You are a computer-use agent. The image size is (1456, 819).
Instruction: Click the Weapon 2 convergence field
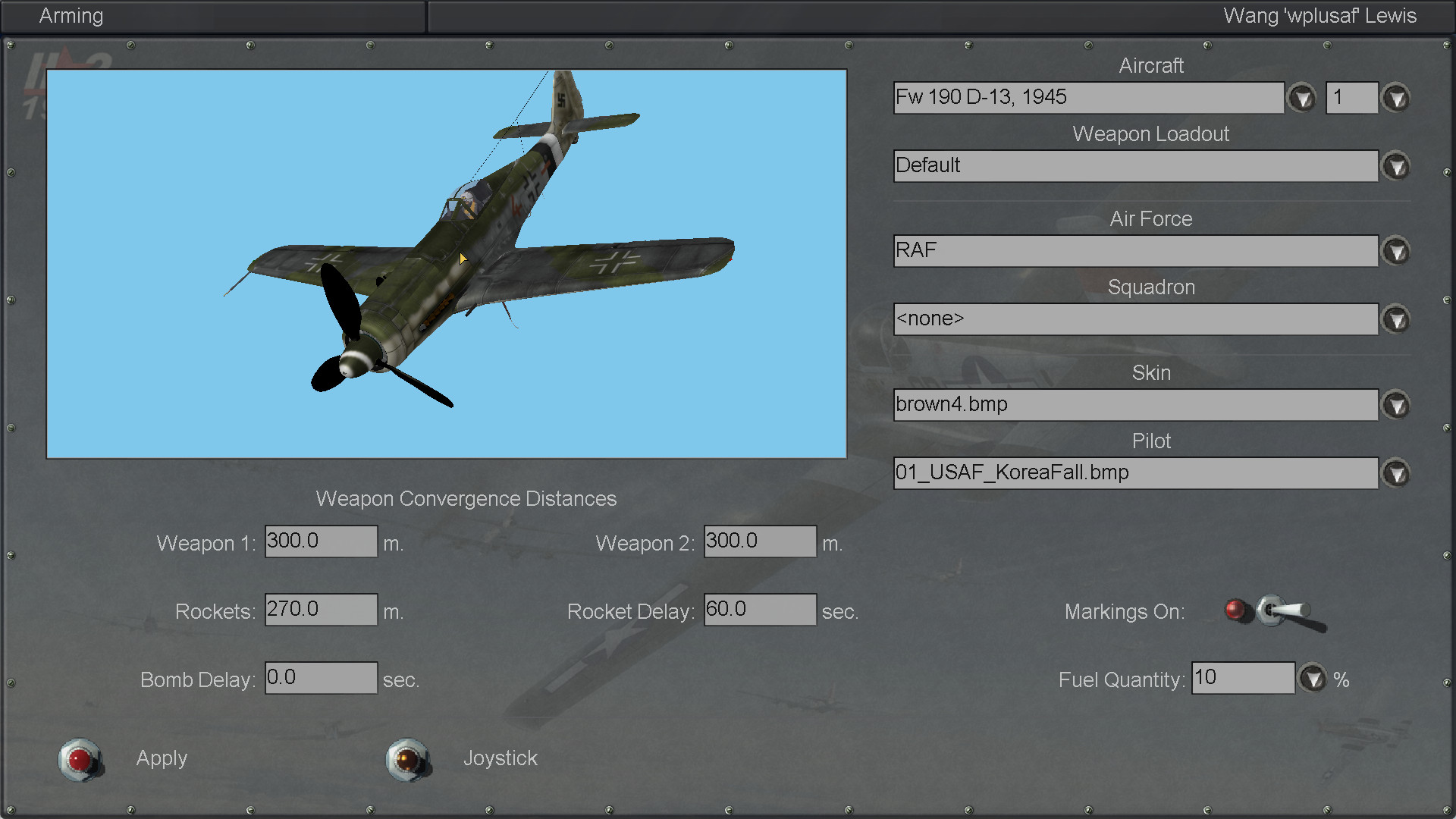[x=760, y=541]
